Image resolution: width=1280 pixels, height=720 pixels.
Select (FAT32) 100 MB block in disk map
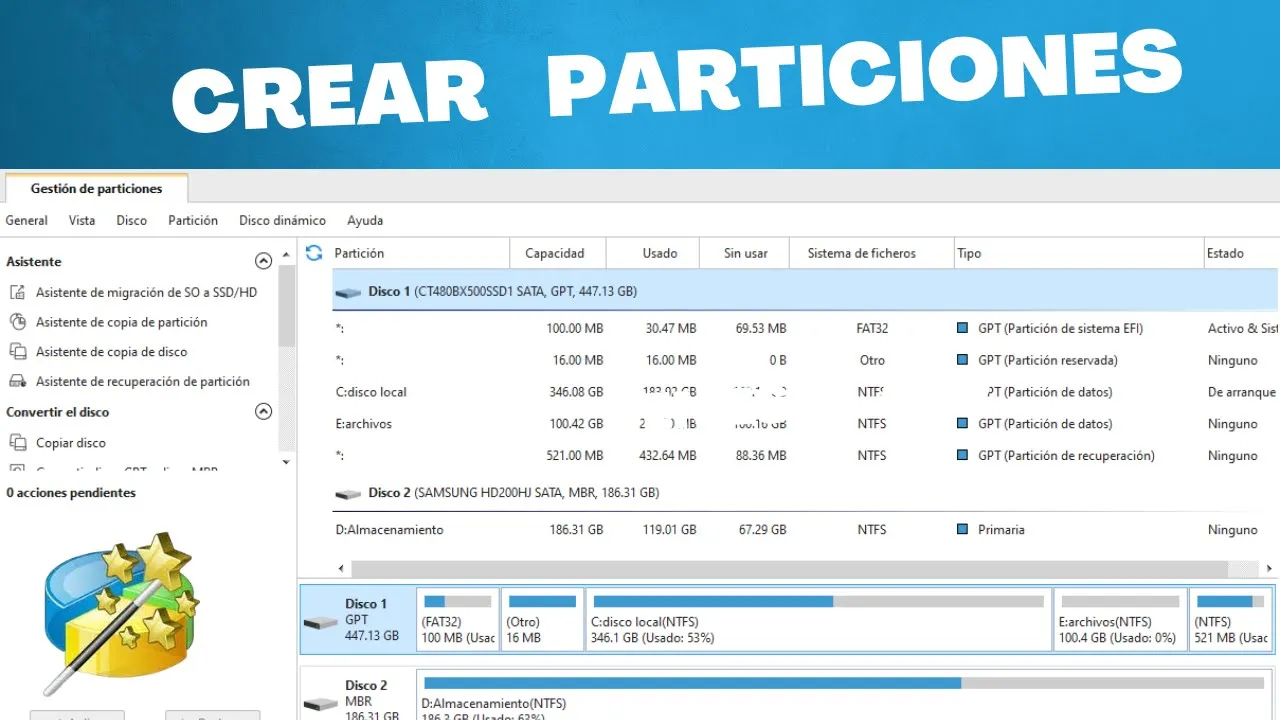(458, 620)
